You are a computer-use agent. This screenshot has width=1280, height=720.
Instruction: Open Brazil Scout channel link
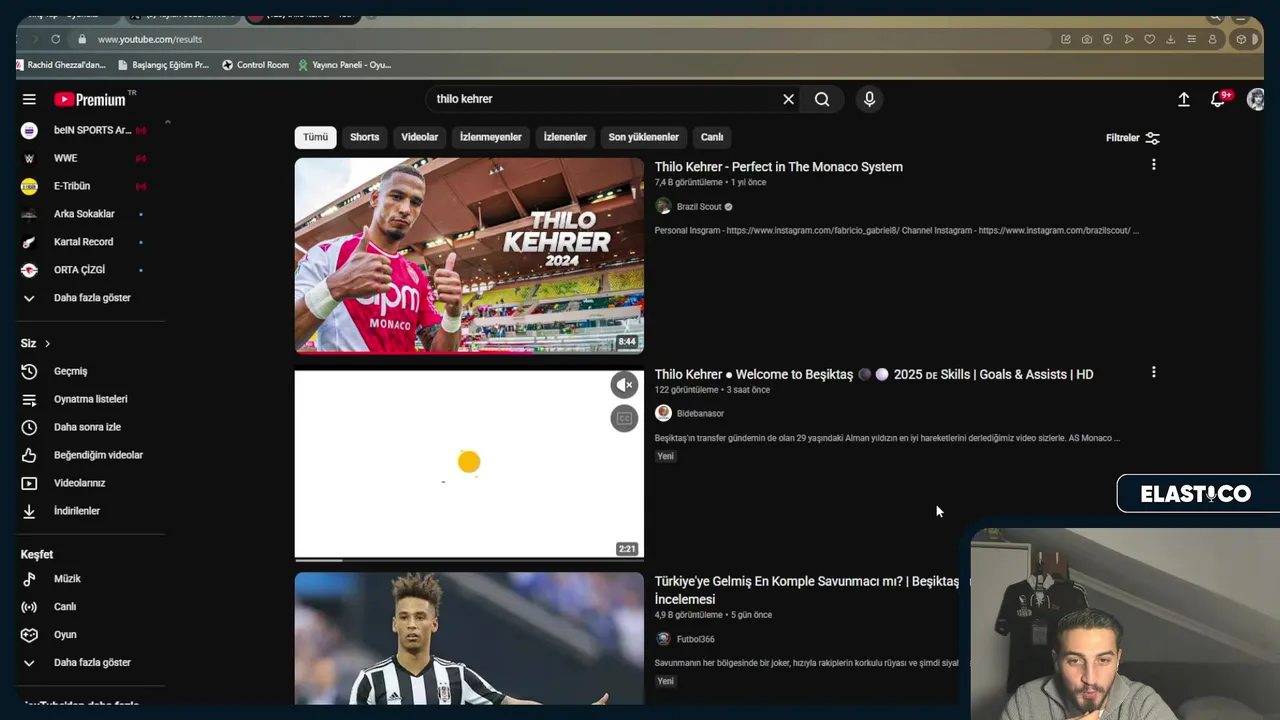[x=699, y=207]
